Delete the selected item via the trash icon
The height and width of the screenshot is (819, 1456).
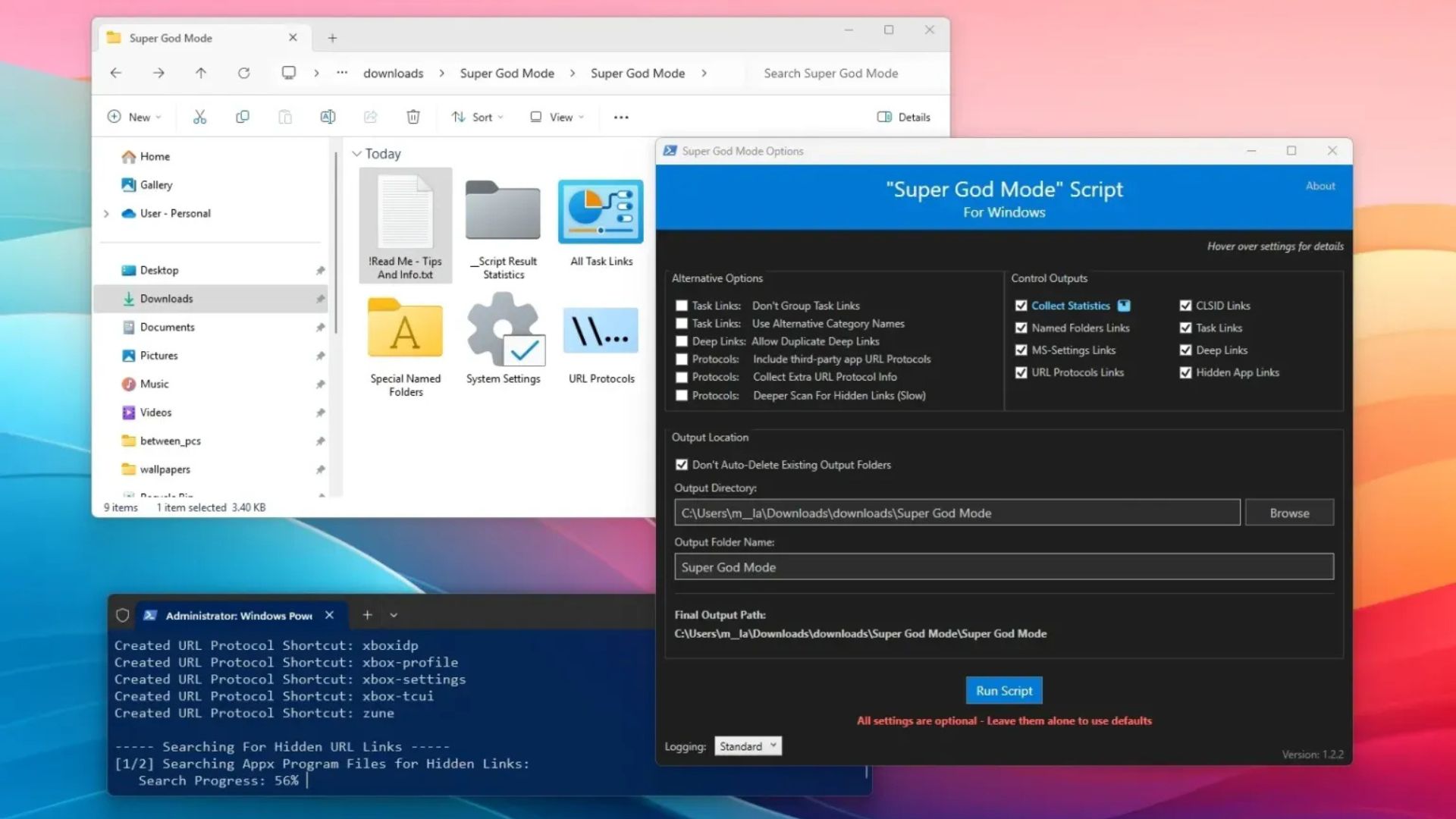[x=413, y=117]
